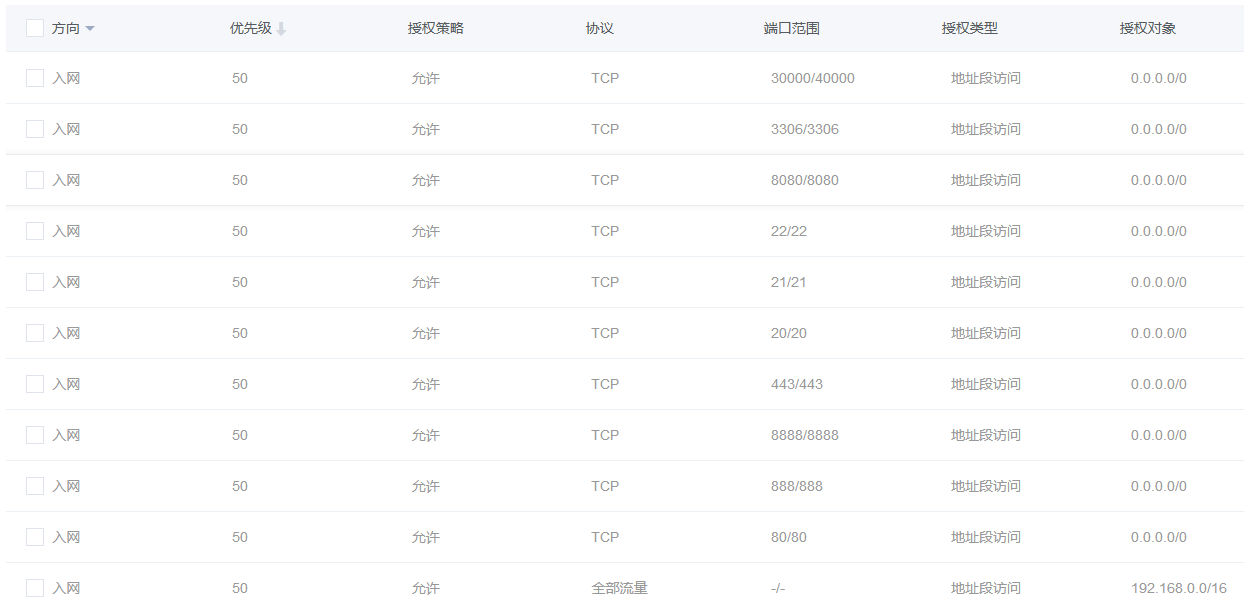This screenshot has height=611, width=1244.
Task: Check the port 80/80 rule row
Action: (x=35, y=537)
